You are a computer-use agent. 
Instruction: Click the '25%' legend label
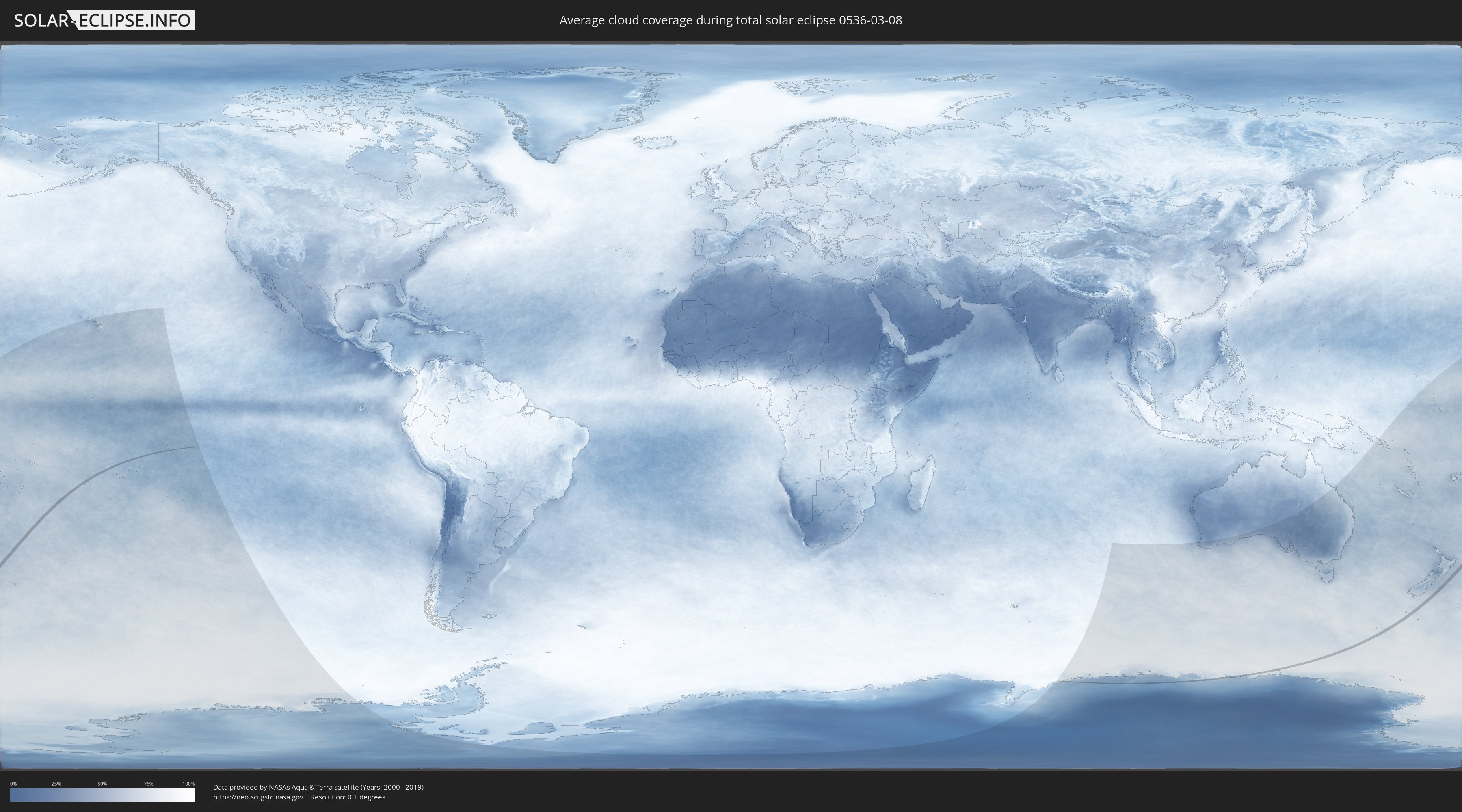56,784
